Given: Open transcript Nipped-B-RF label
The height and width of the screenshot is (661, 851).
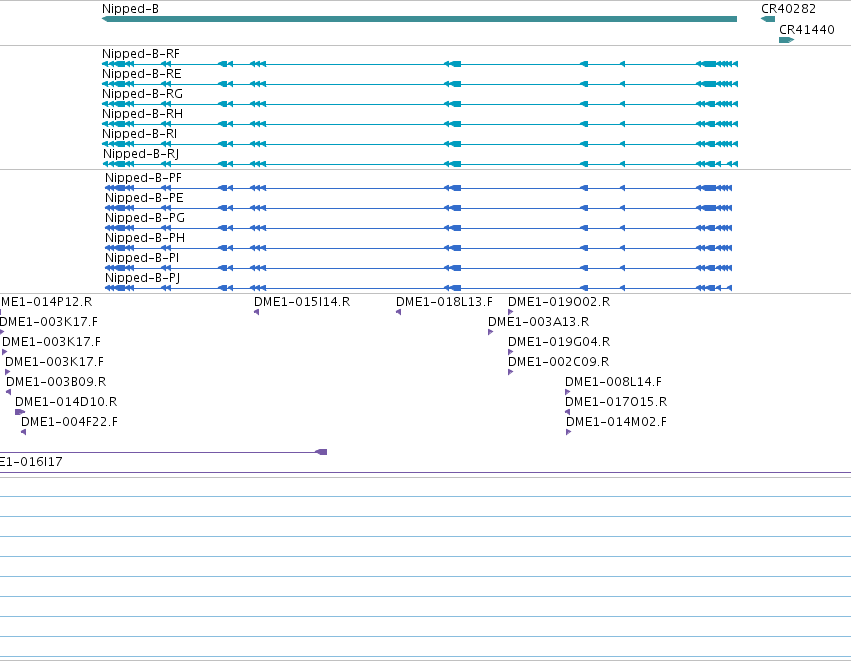Looking at the screenshot, I should click(141, 54).
